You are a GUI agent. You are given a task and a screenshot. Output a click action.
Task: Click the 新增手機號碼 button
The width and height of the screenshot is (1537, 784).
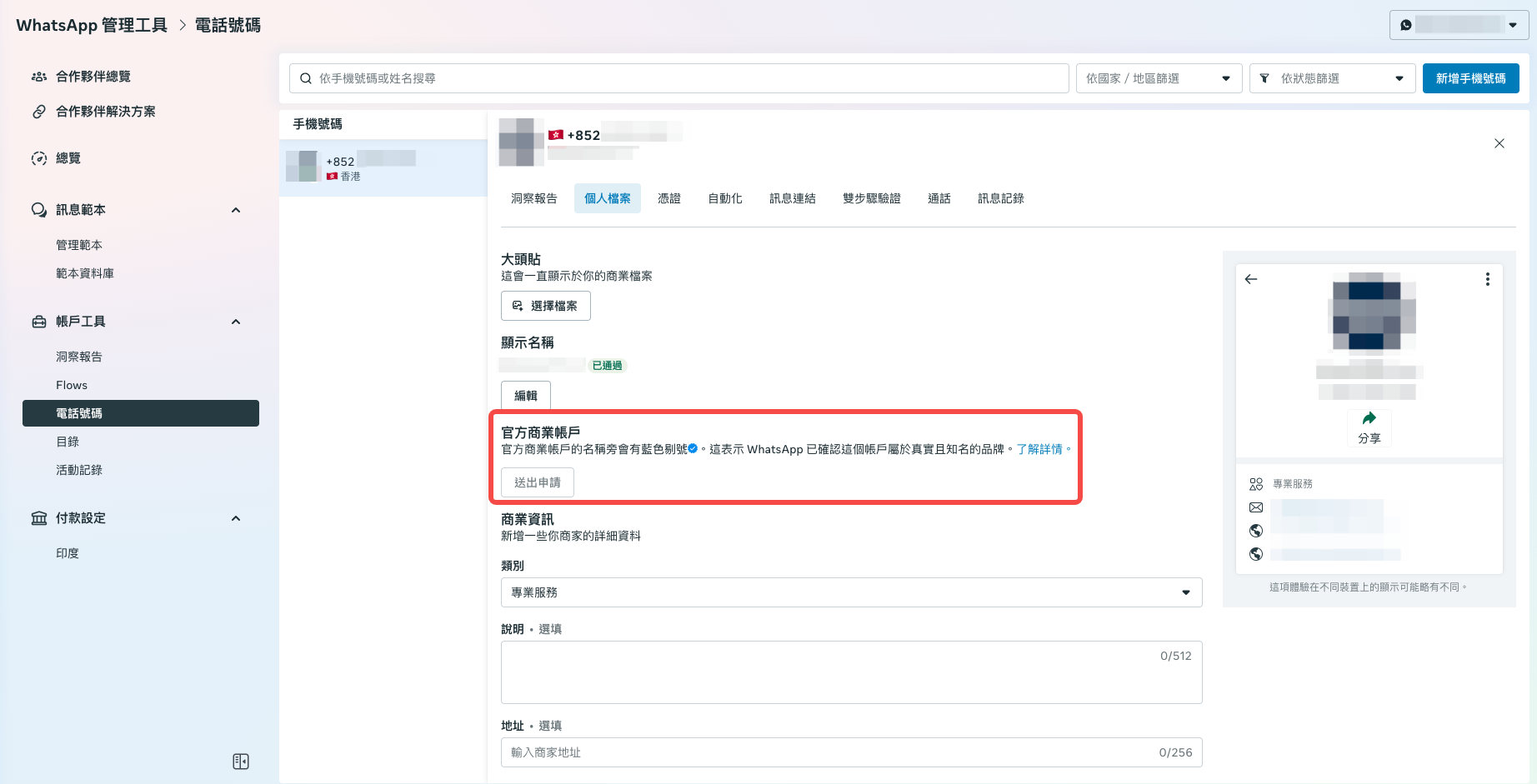1470,78
